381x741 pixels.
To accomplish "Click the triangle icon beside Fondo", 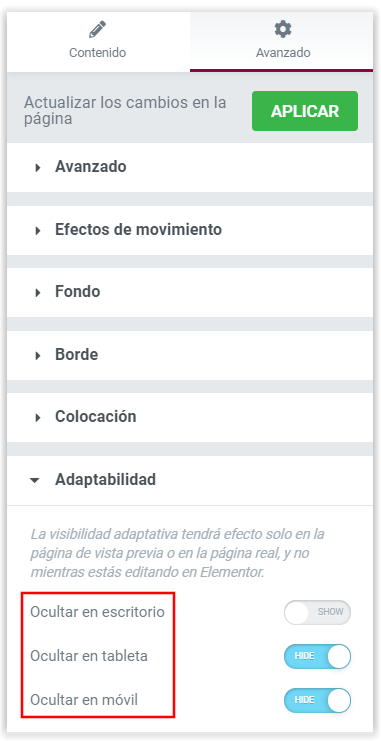I will (x=38, y=293).
